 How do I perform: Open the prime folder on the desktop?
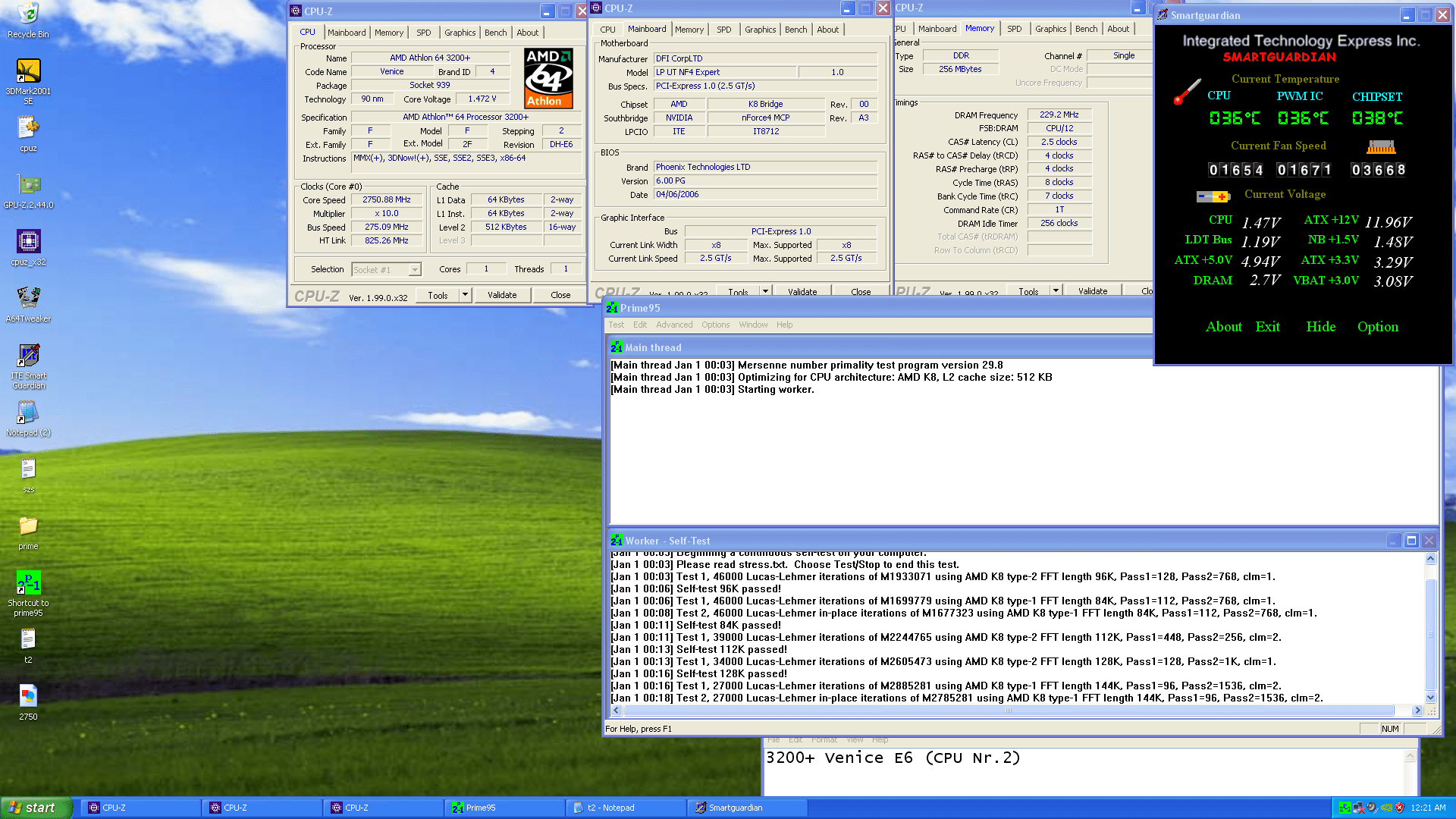click(x=28, y=527)
